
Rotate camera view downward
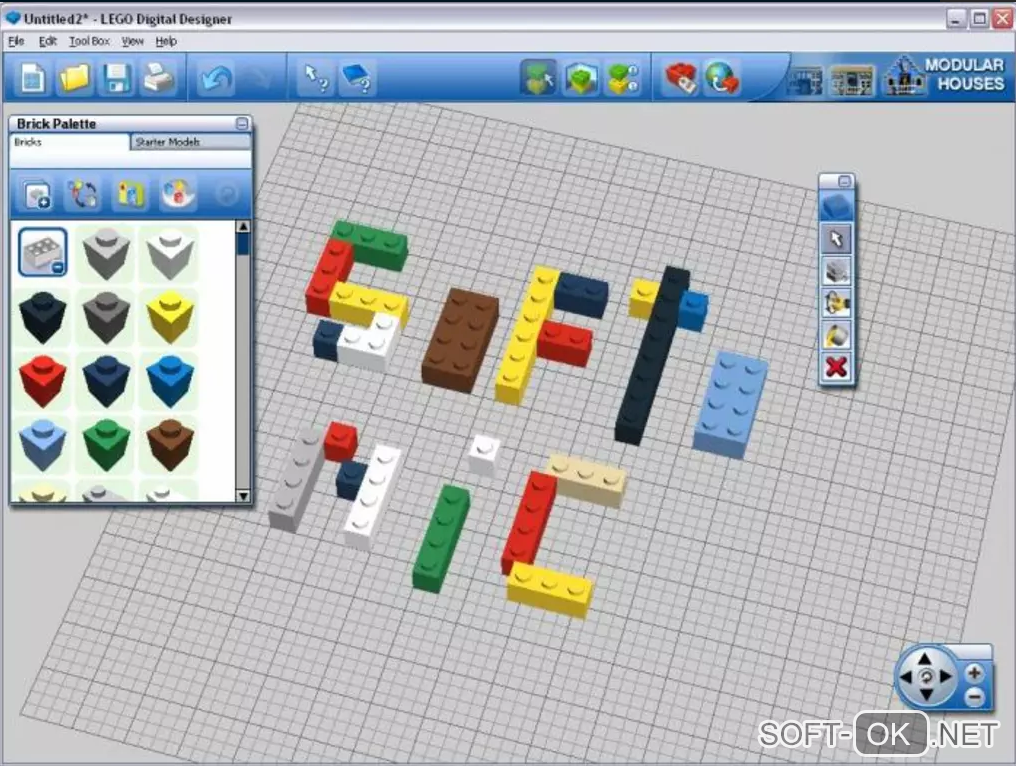[x=925, y=694]
